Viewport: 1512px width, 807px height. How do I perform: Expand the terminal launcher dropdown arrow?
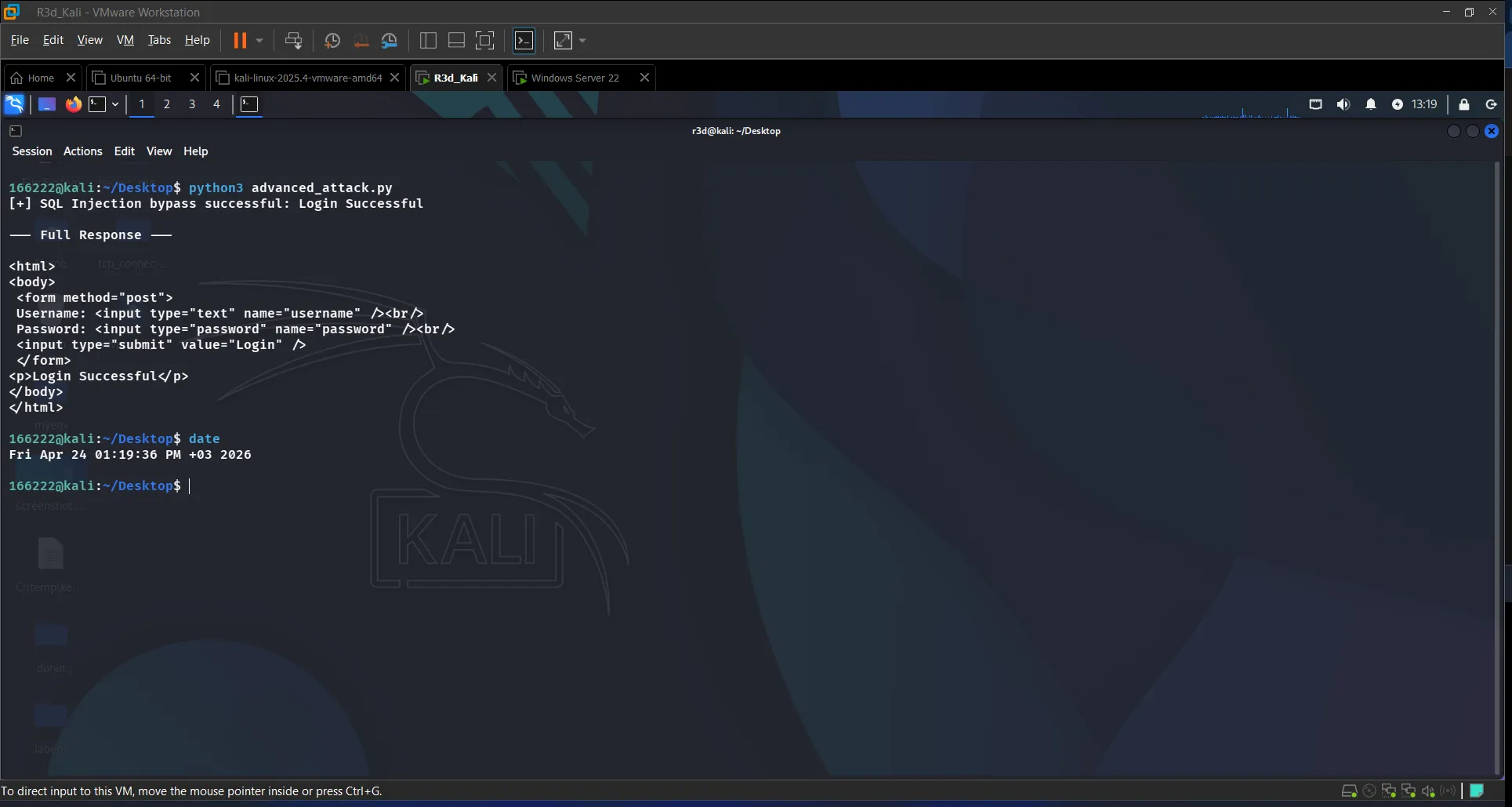[115, 104]
